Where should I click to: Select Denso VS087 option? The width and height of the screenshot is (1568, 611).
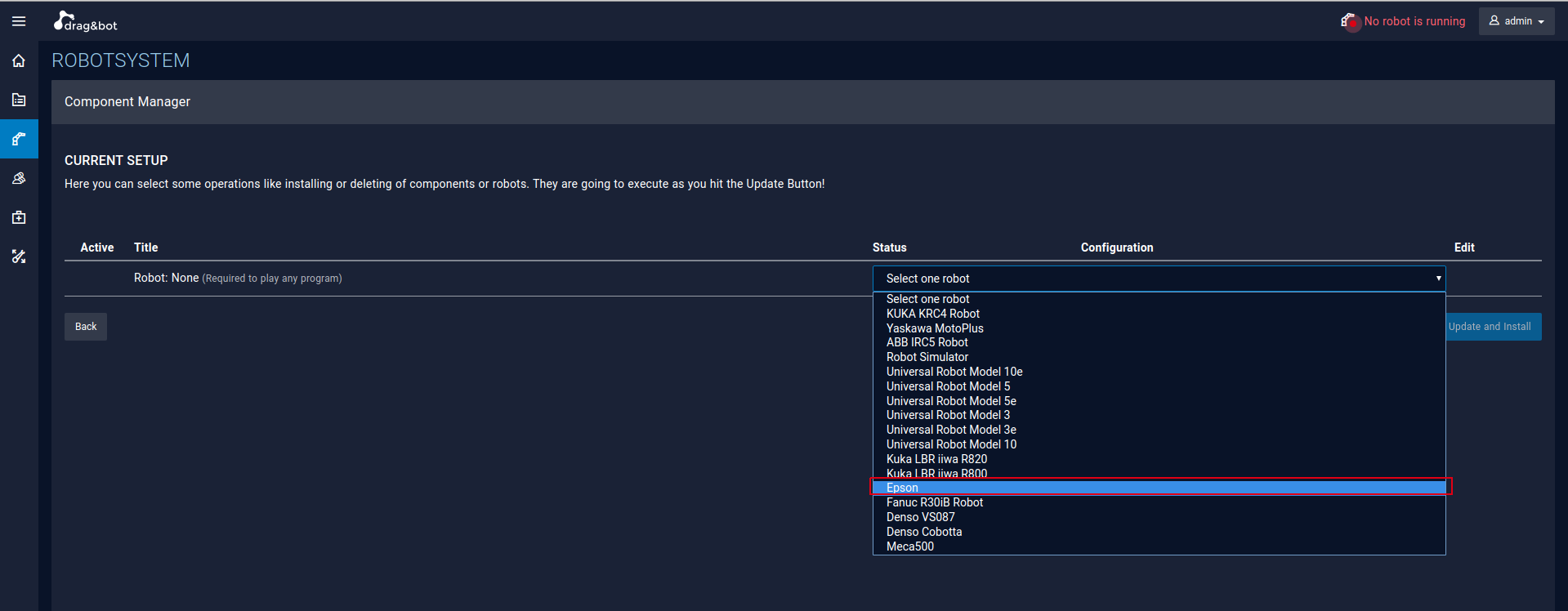click(x=1159, y=517)
